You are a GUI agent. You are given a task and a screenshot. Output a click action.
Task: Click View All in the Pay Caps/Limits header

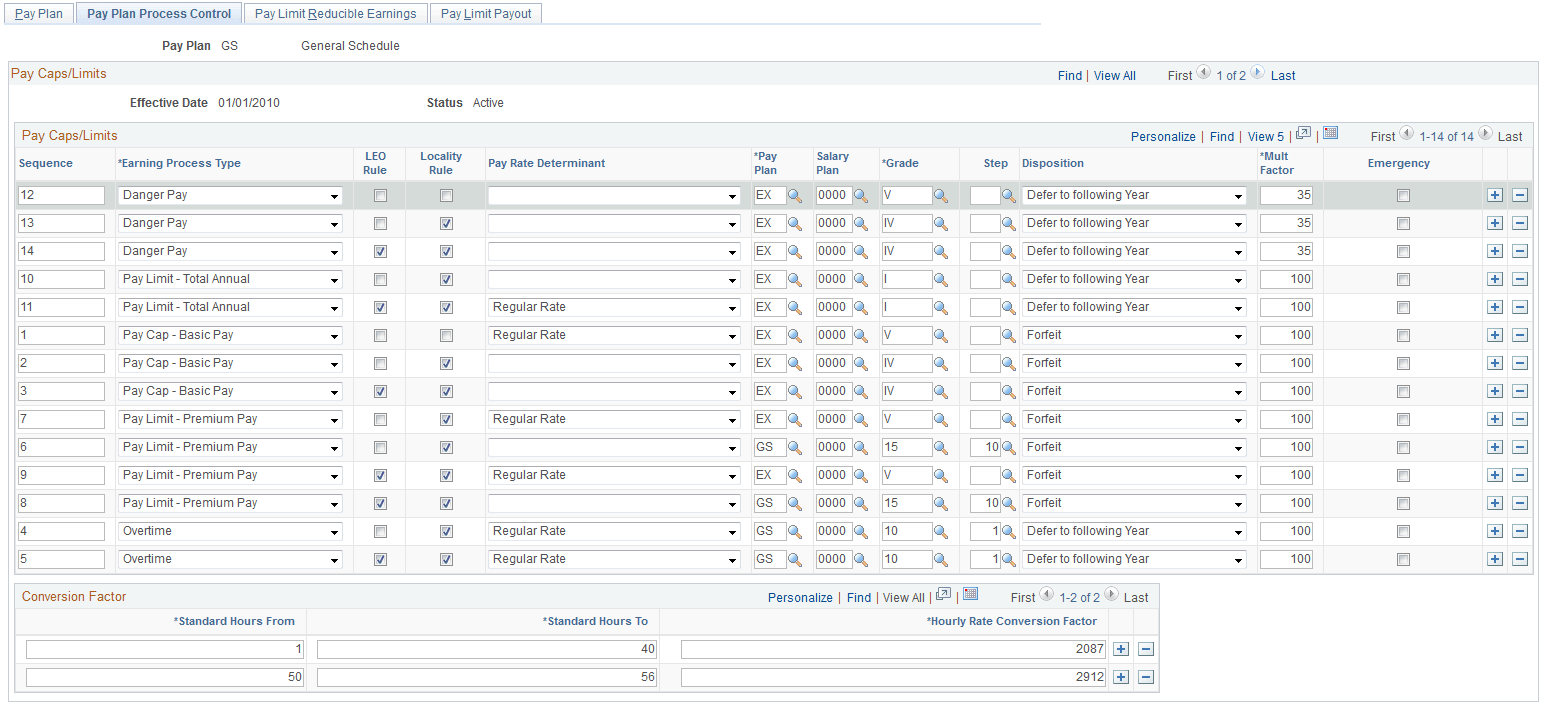click(1114, 75)
